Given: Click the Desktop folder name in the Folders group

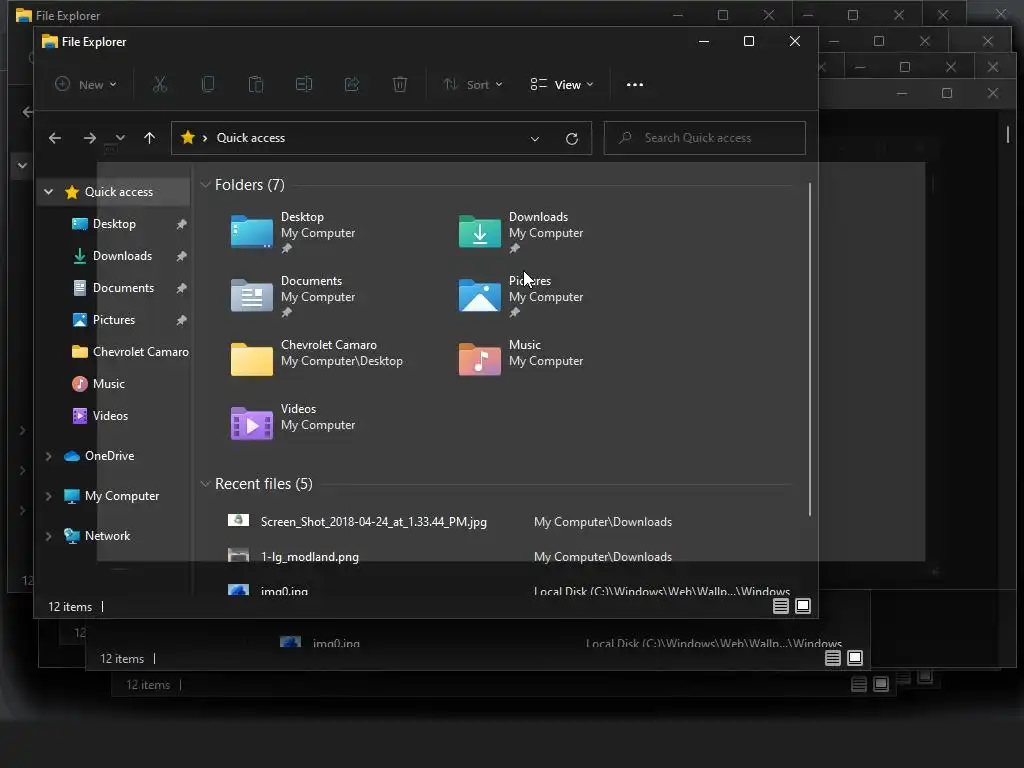Looking at the screenshot, I should coord(302,217).
